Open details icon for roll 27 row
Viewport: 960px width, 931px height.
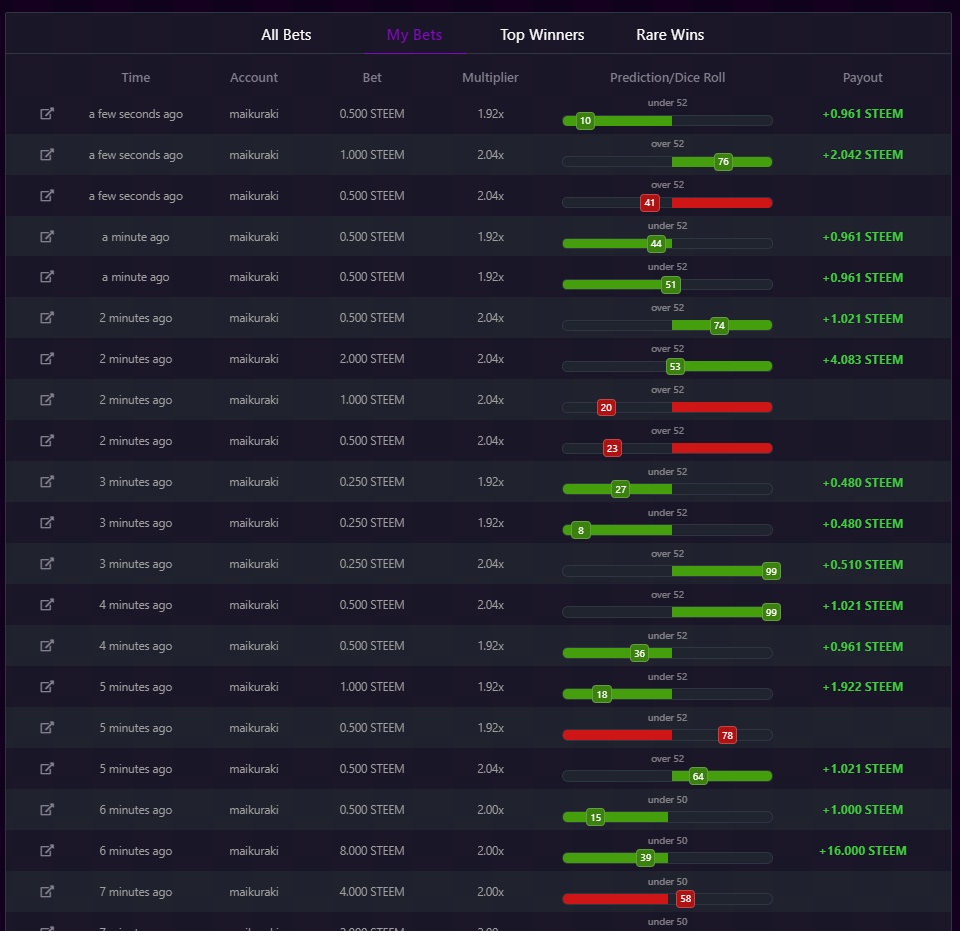[x=47, y=482]
